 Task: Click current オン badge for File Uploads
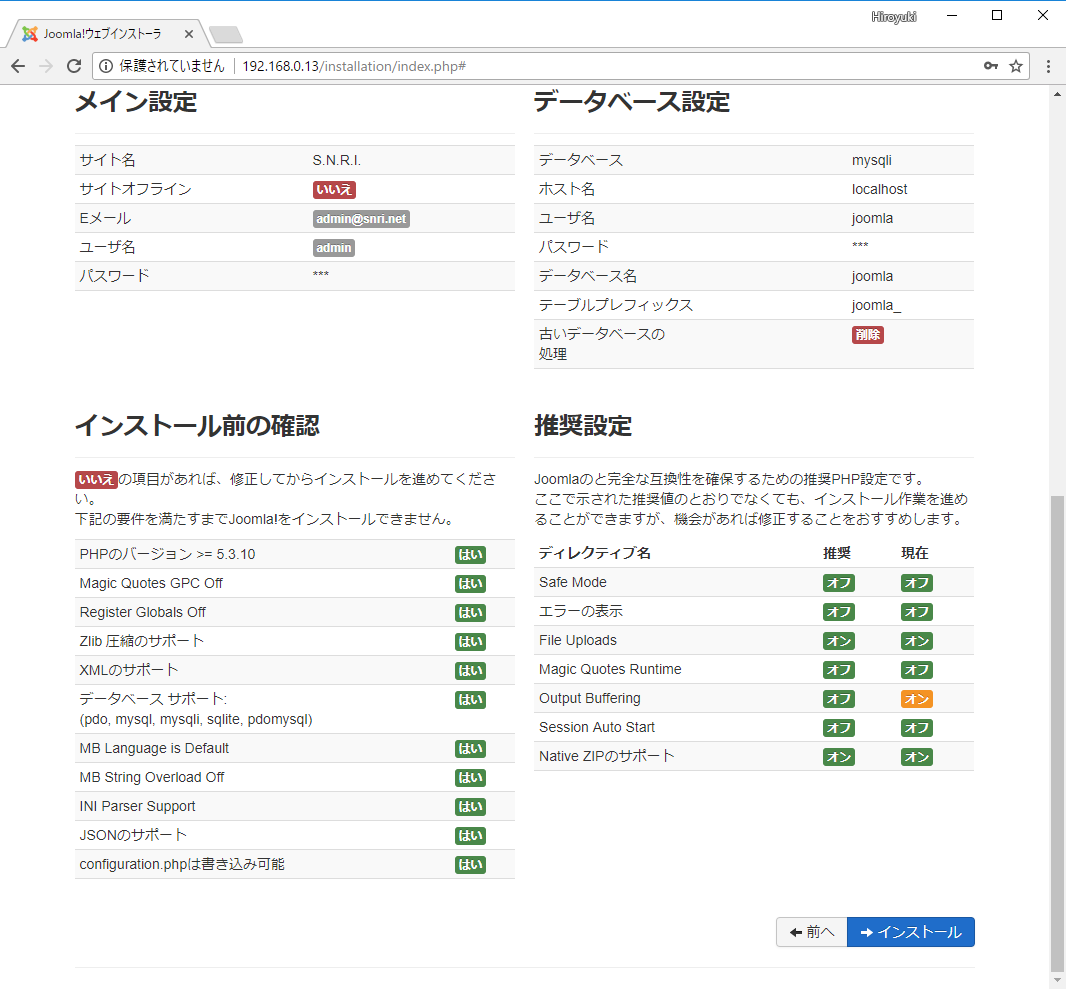[916, 641]
